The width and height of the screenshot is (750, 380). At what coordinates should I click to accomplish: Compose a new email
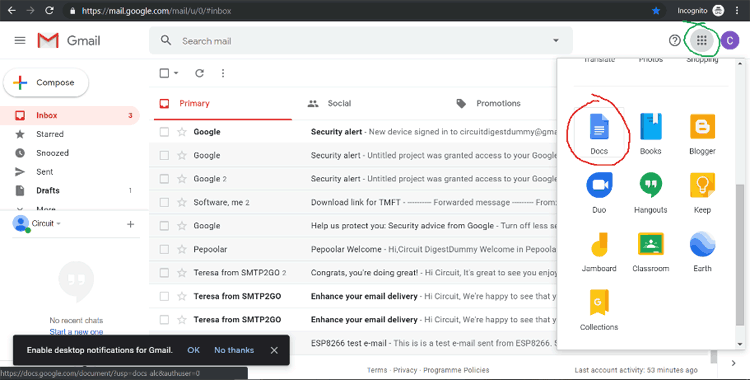(x=46, y=82)
